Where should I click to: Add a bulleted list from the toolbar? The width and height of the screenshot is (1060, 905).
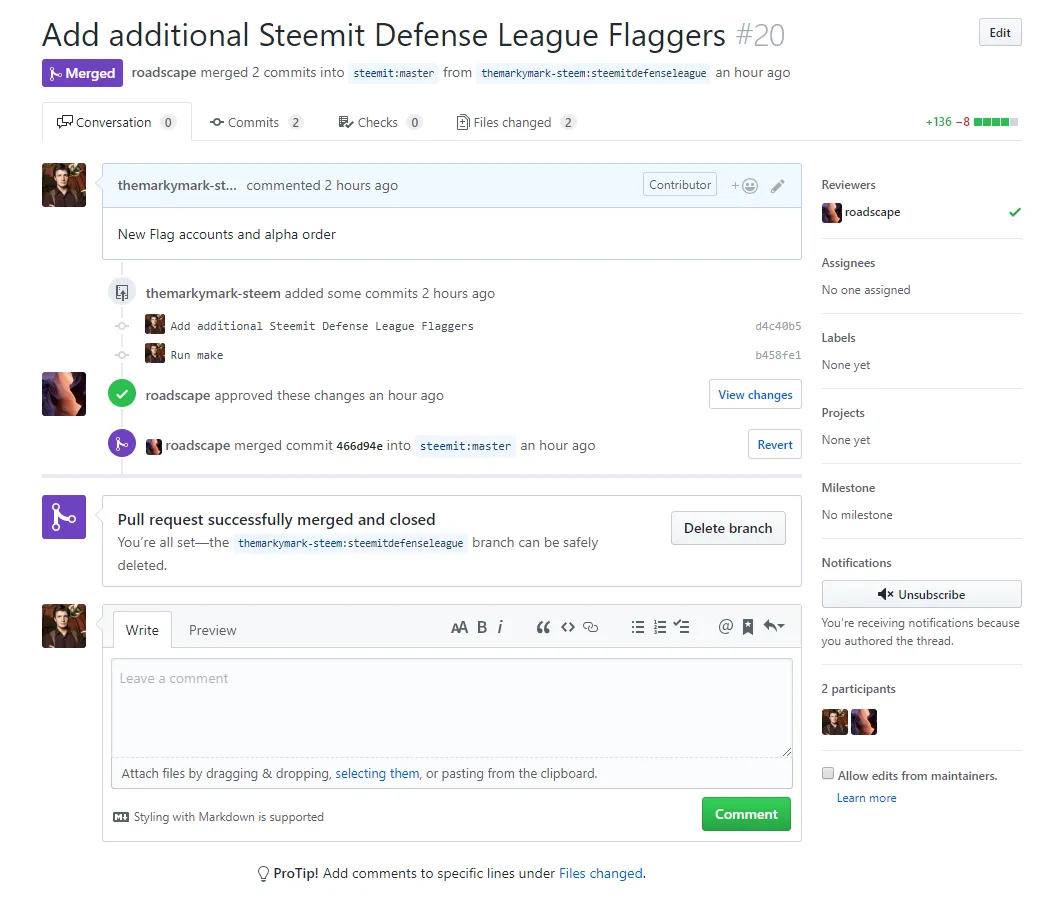click(637, 627)
